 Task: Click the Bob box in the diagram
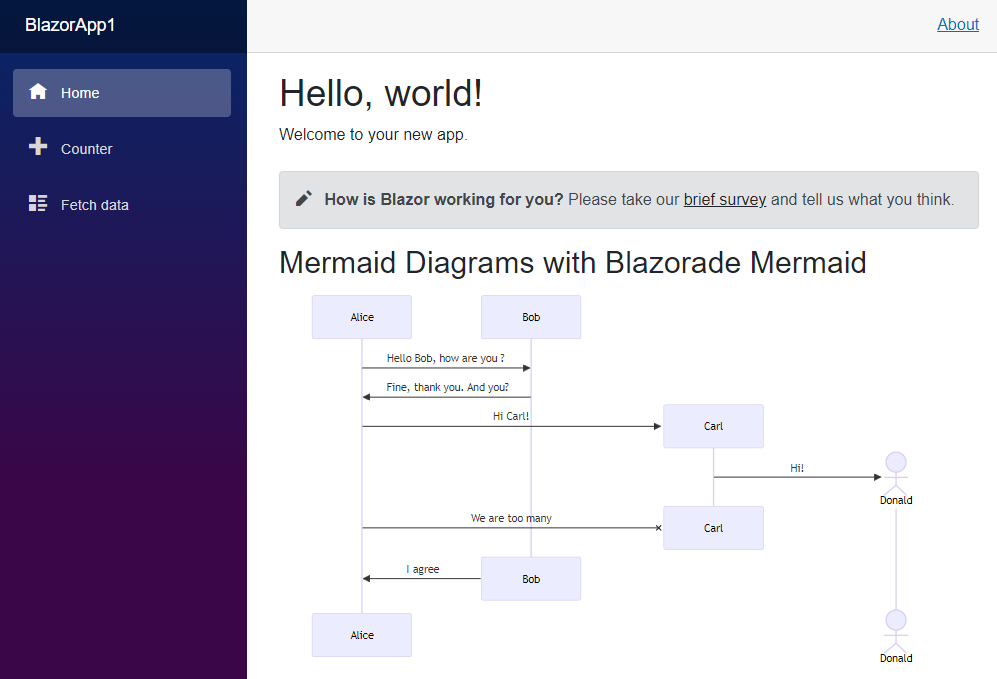(x=531, y=317)
